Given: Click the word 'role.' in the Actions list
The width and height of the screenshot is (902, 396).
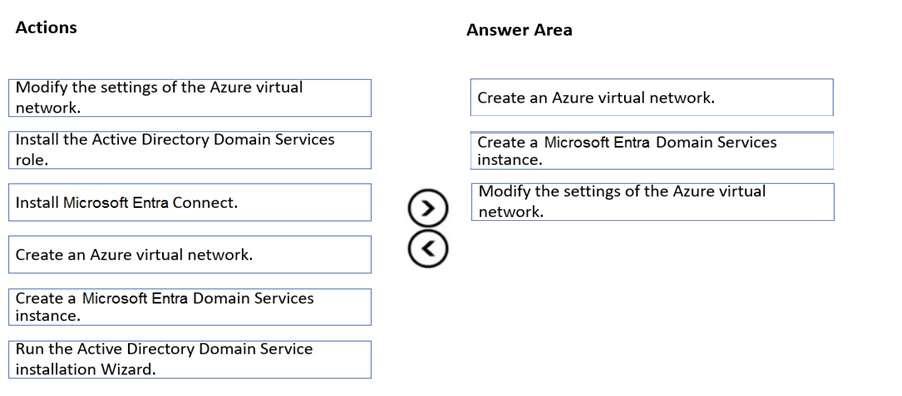Looking at the screenshot, I should 31,160.
